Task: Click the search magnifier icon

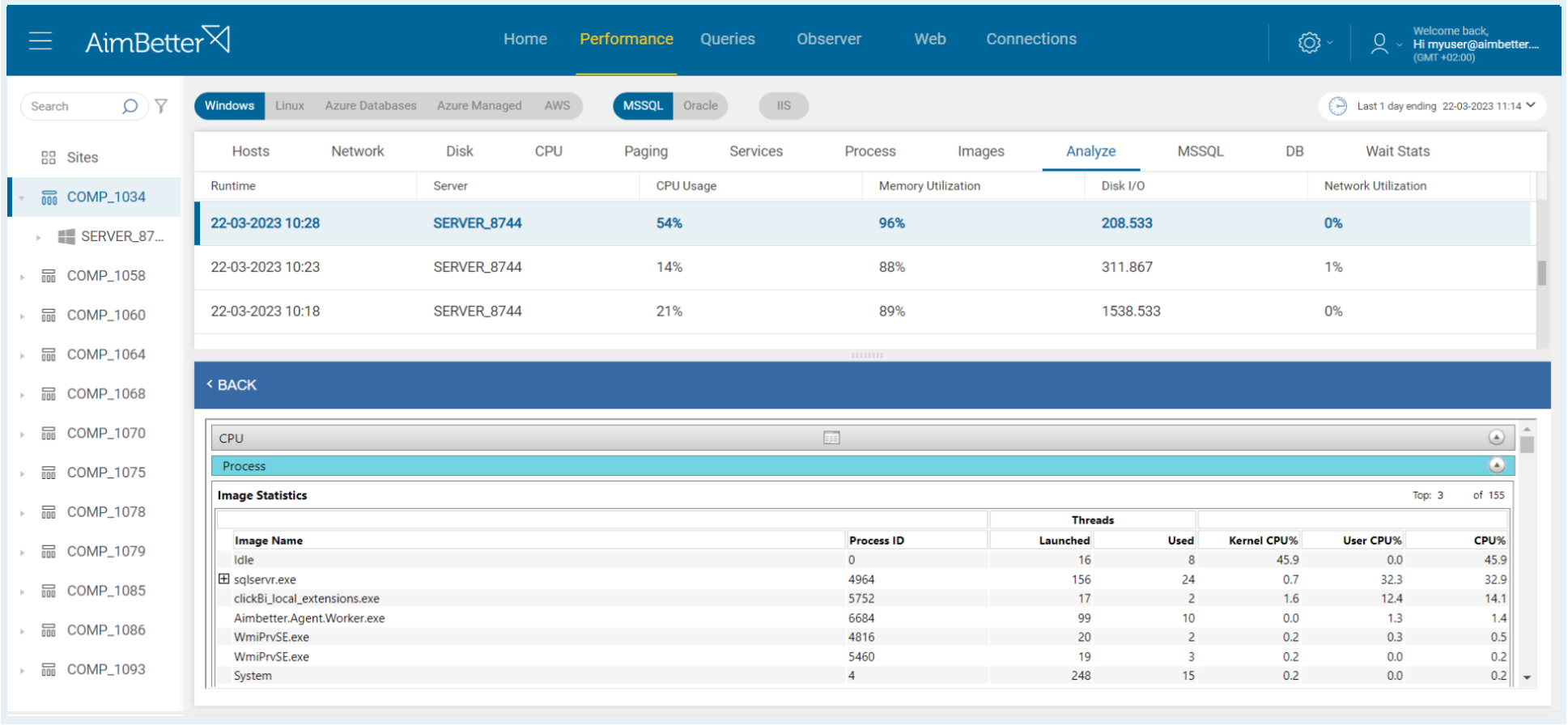Action: 130,106
